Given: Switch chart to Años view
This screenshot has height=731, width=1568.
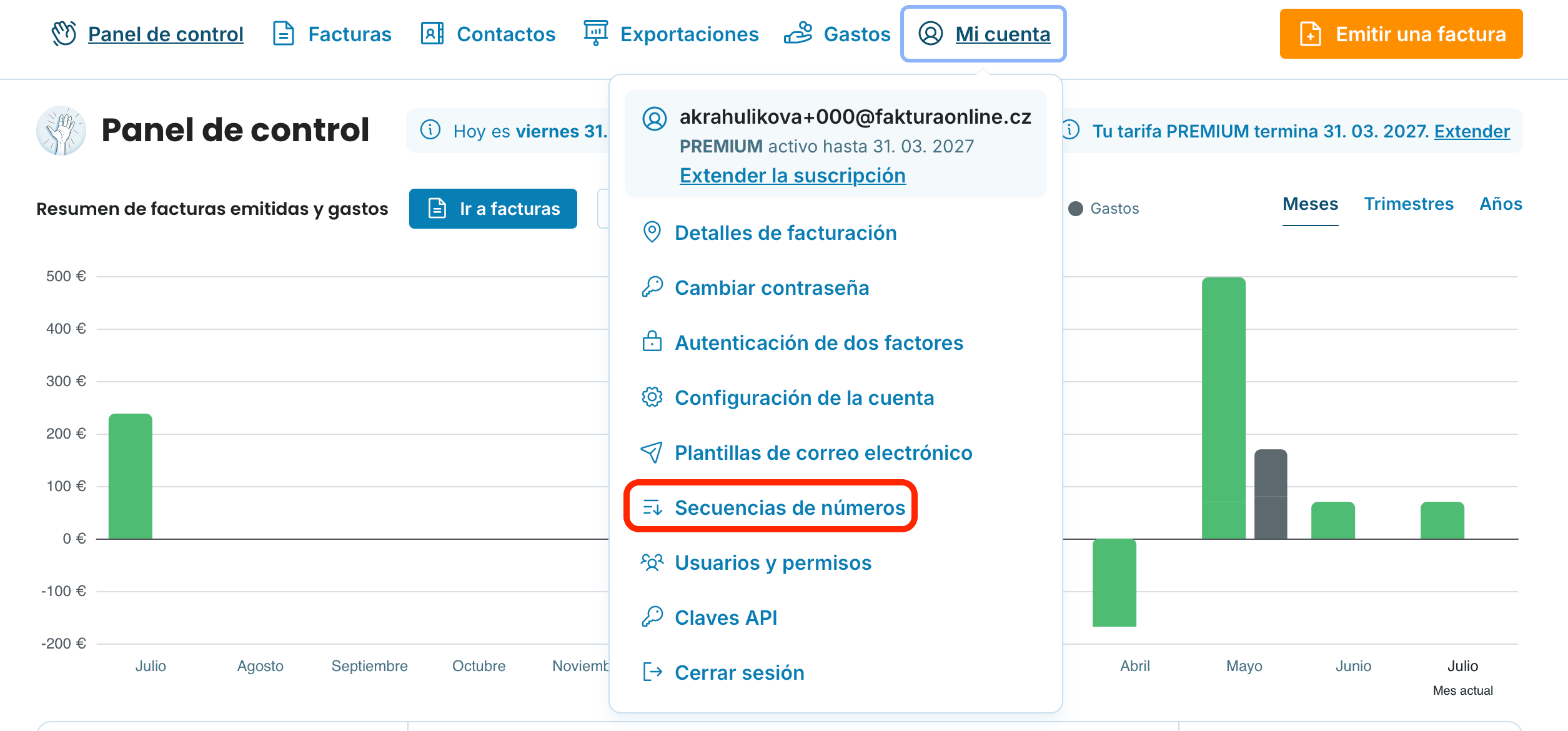Looking at the screenshot, I should [1501, 204].
